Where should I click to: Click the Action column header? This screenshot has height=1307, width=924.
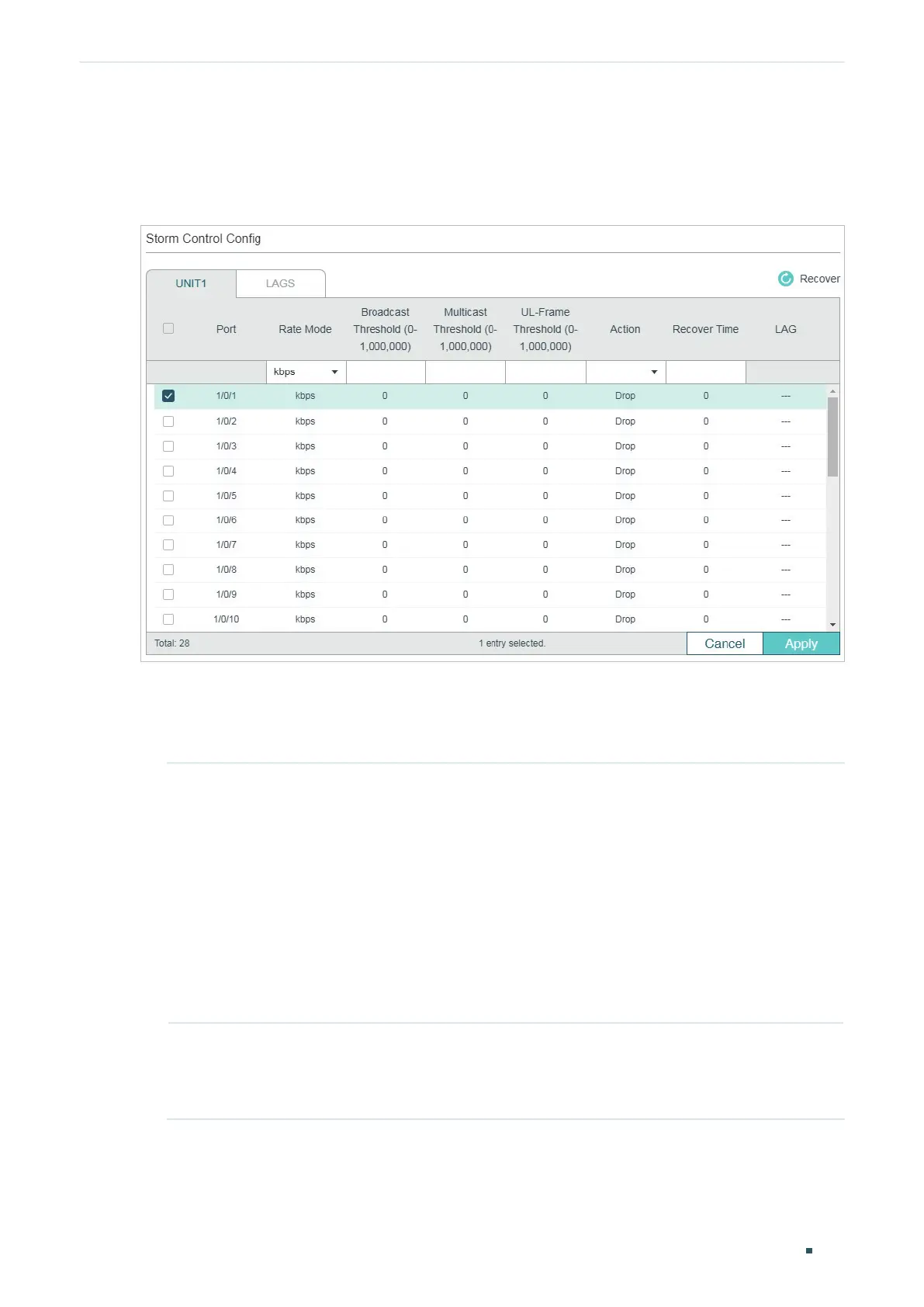pos(625,329)
